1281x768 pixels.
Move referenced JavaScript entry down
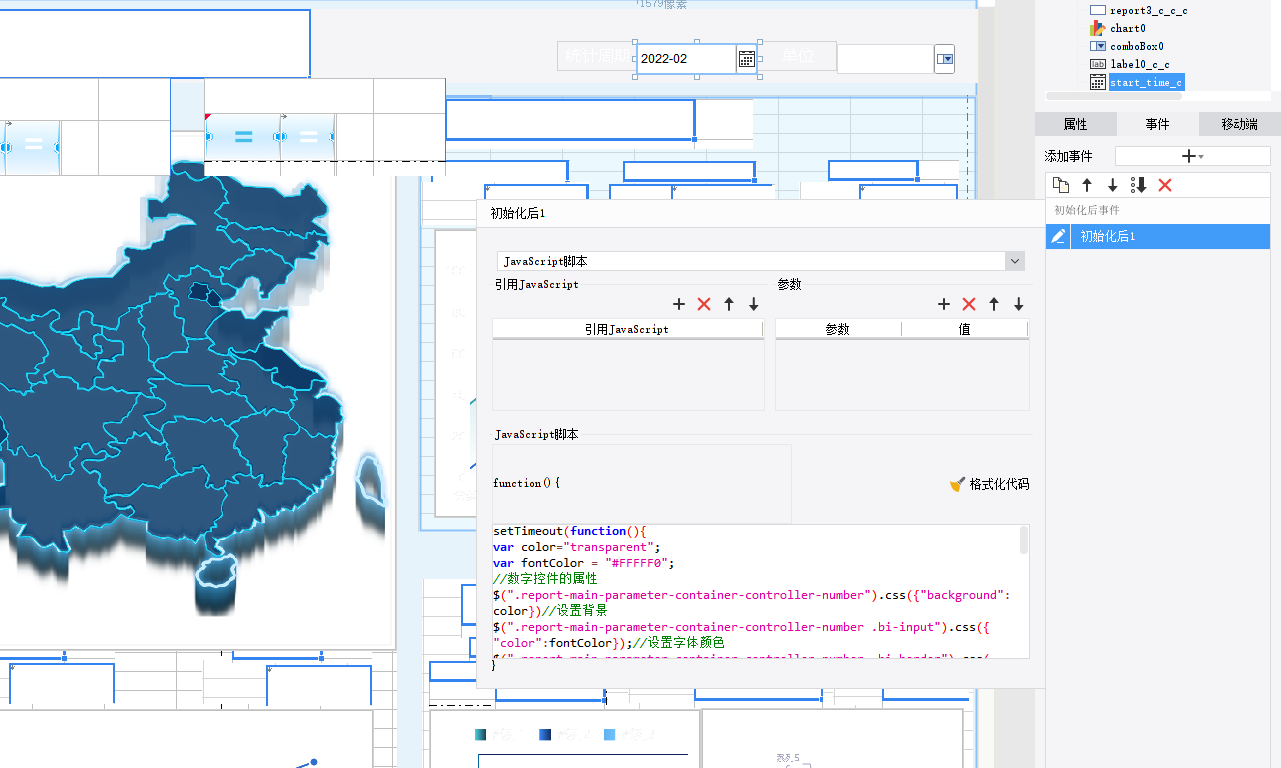pyautogui.click(x=754, y=304)
